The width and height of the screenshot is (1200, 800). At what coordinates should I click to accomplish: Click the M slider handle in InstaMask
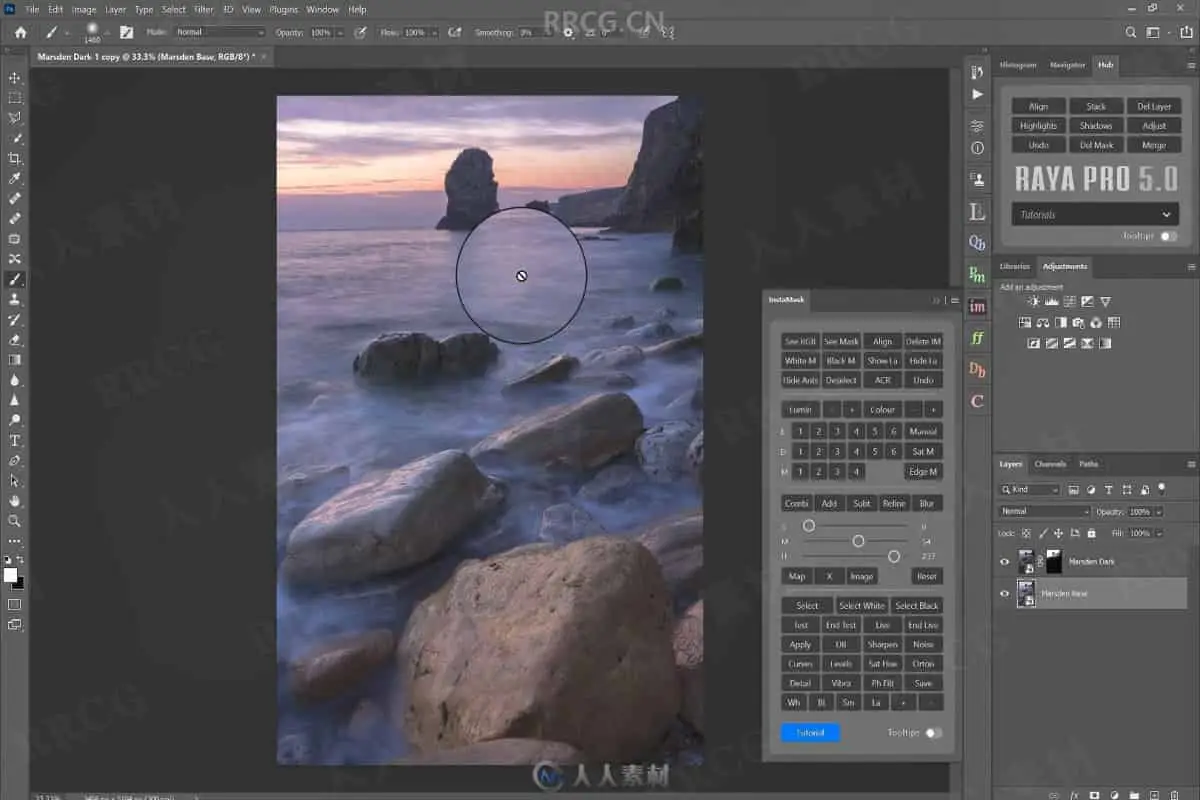coord(858,541)
